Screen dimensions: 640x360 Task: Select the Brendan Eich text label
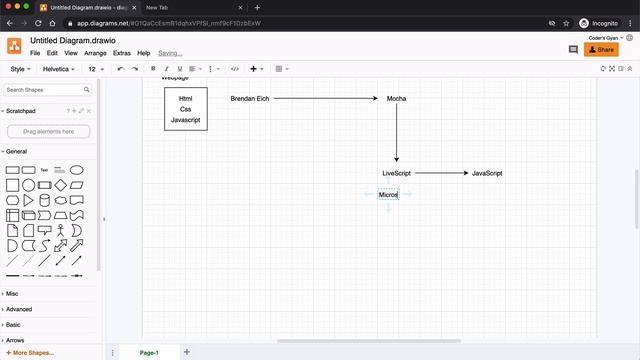point(250,98)
